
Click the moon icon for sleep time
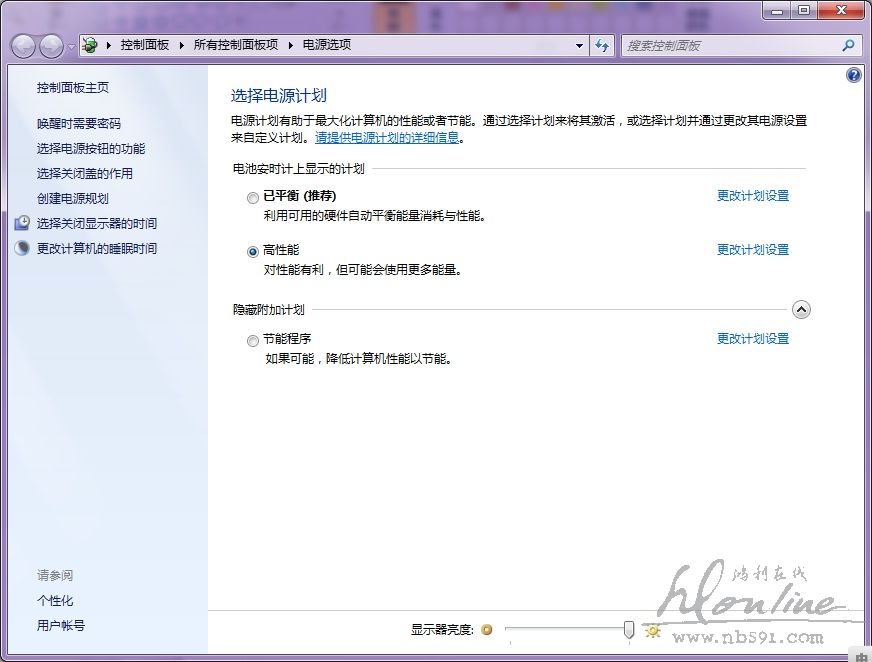tap(22, 248)
